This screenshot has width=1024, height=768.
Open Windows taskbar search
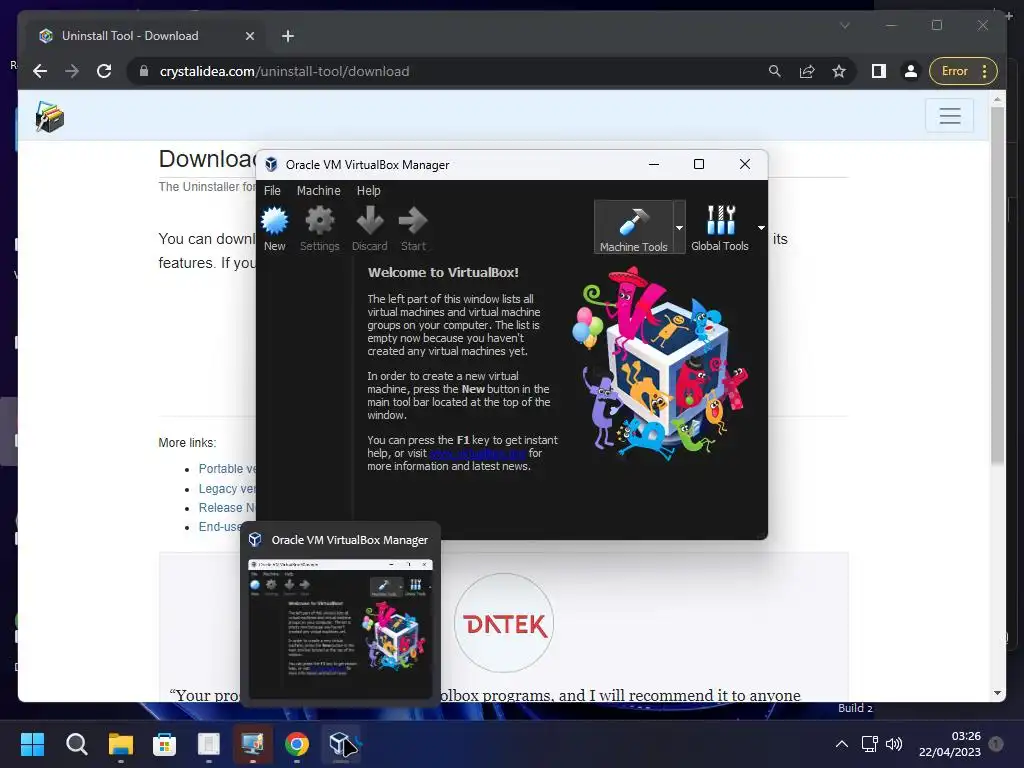tap(76, 744)
